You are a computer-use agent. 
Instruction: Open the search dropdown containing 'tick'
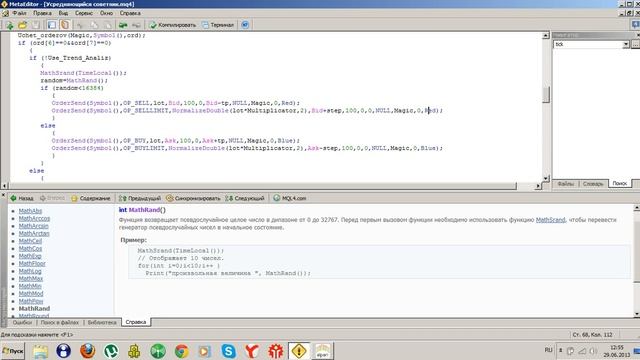(x=626, y=44)
